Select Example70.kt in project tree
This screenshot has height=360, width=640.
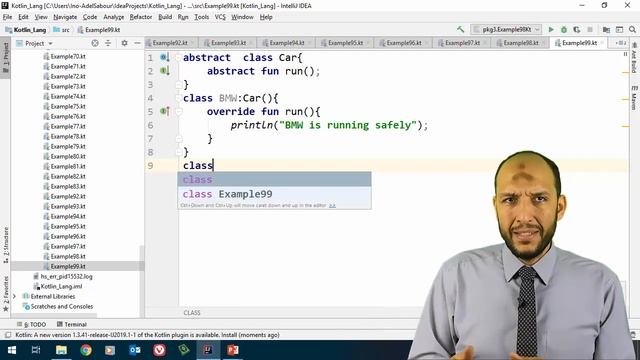coord(64,56)
